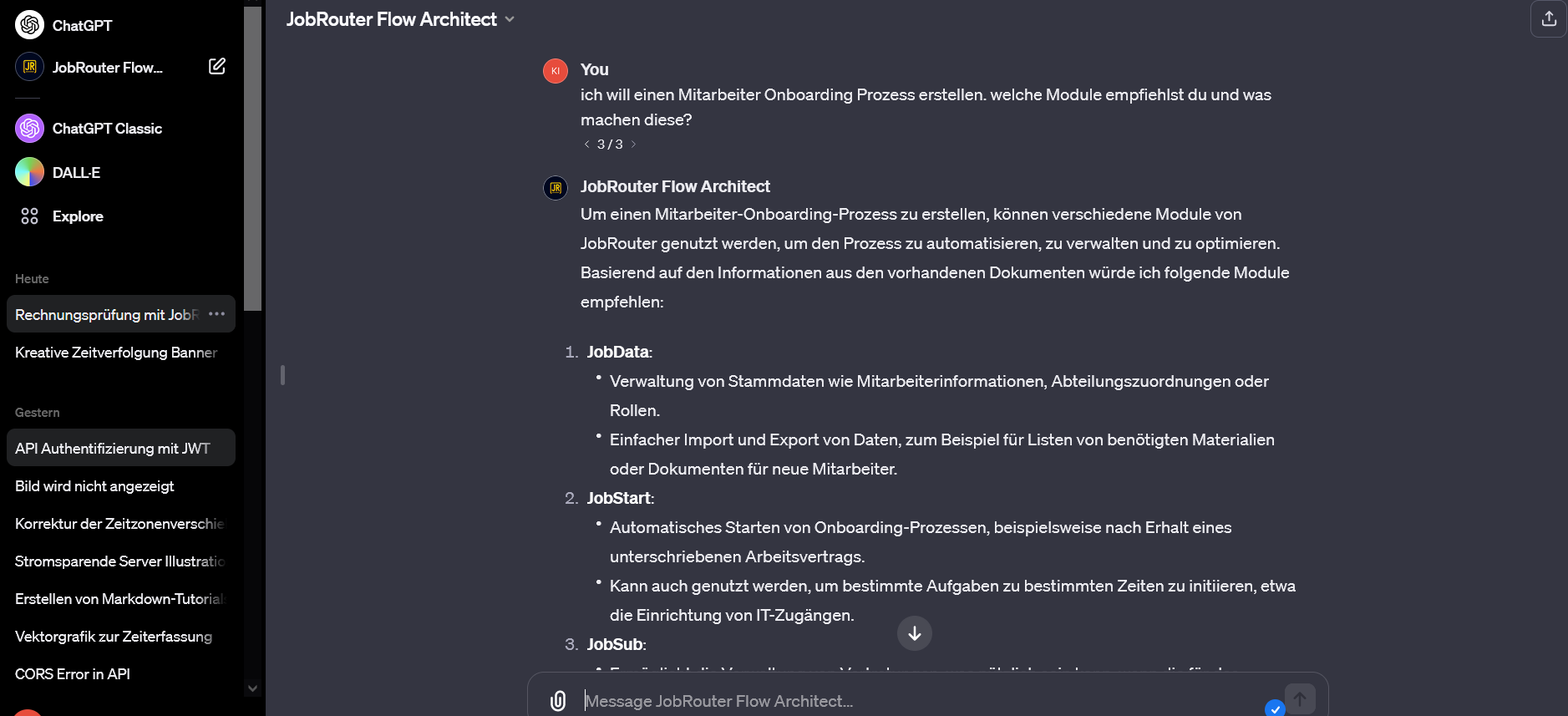Click the sidebar scrollbar thumb
The width and height of the screenshot is (1568, 716).
[253, 159]
